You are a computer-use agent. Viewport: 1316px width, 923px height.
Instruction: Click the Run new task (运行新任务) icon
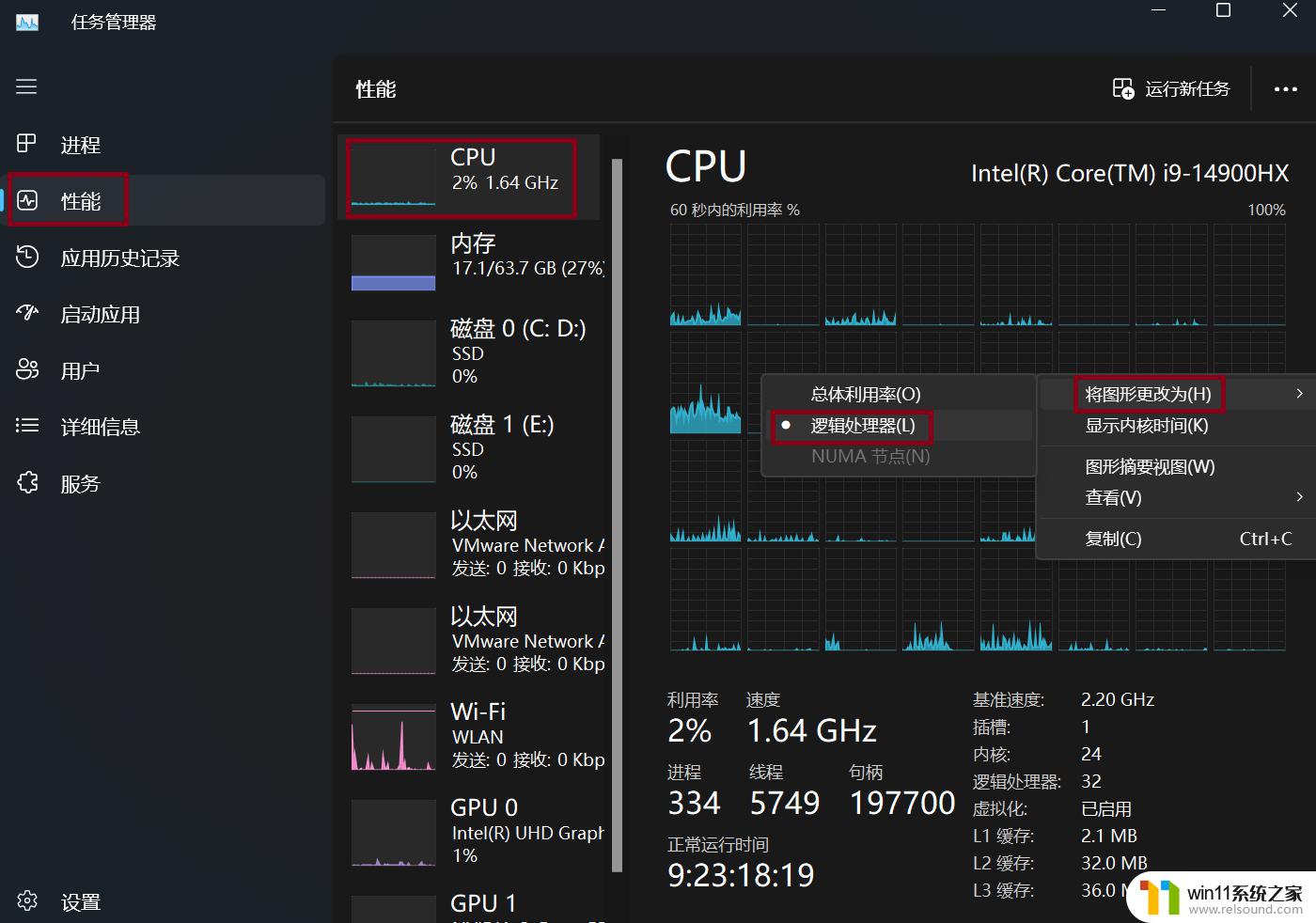click(1123, 88)
